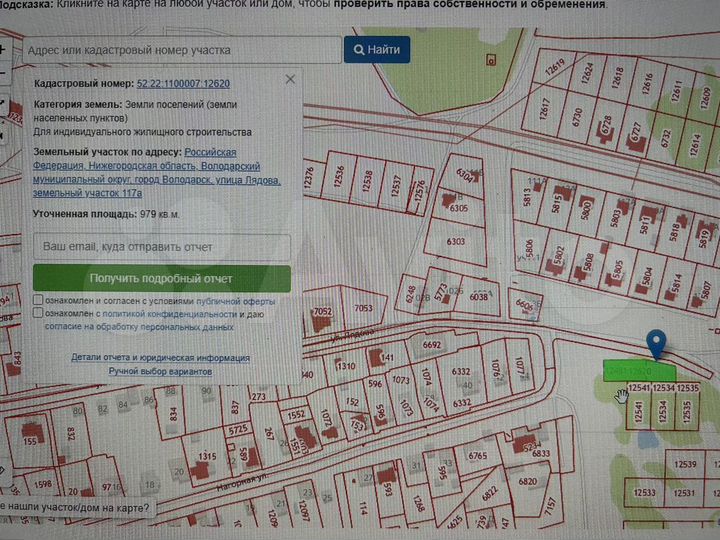The height and width of the screenshot is (540, 720).
Task: Click the map zoom-in plus button
Action: (x=4, y=48)
